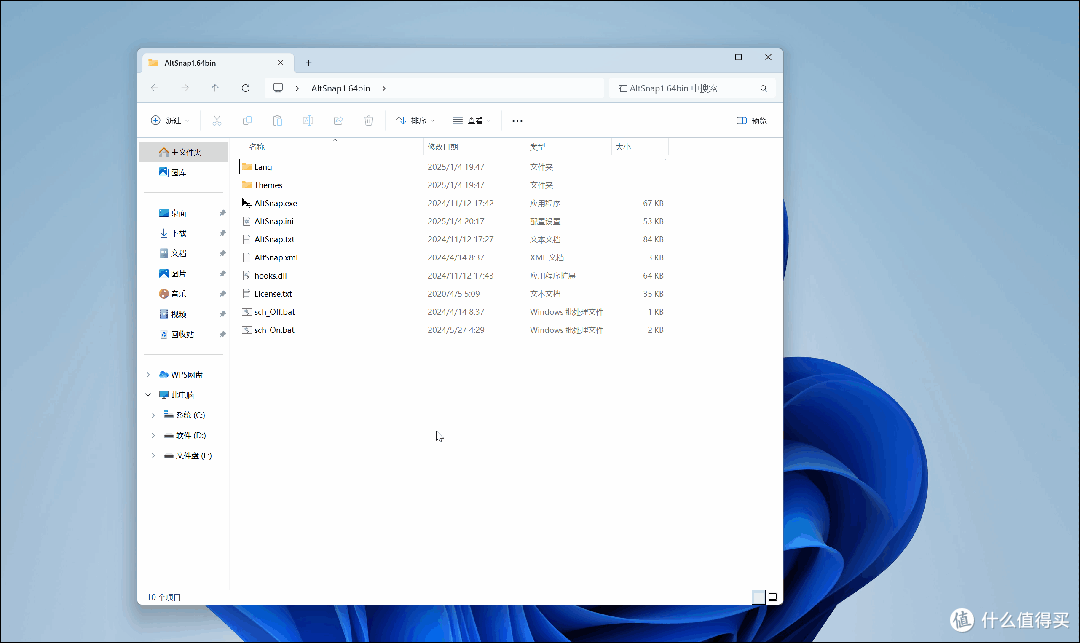Viewport: 1080px width, 643px height.
Task: Open the New item dropdown
Action: tap(169, 120)
